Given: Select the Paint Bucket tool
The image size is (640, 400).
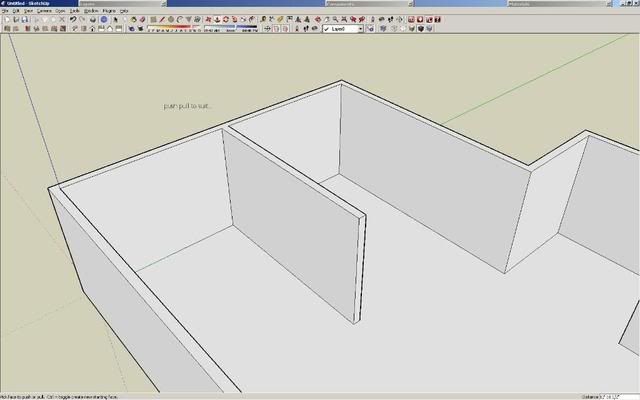Looking at the screenshot, I should [133, 20].
